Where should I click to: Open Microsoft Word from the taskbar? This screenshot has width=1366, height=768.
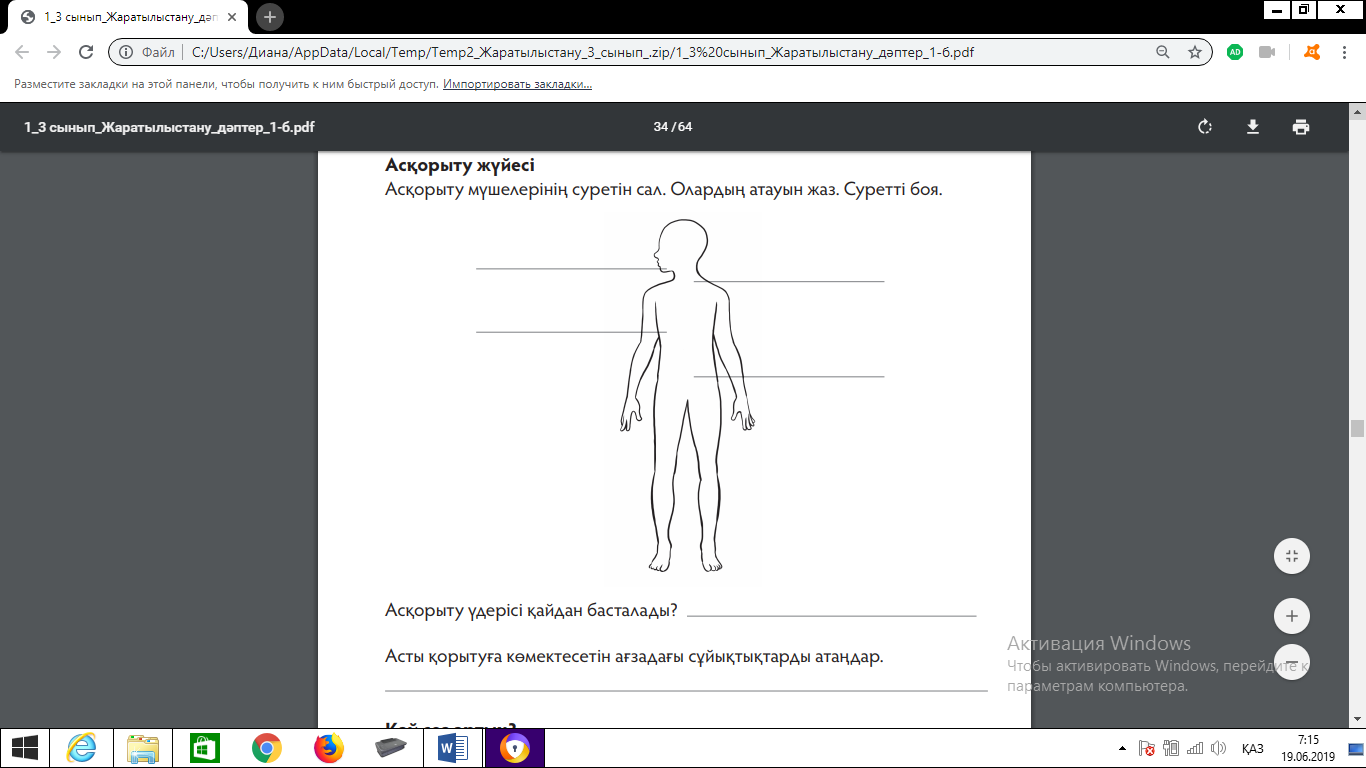[452, 748]
